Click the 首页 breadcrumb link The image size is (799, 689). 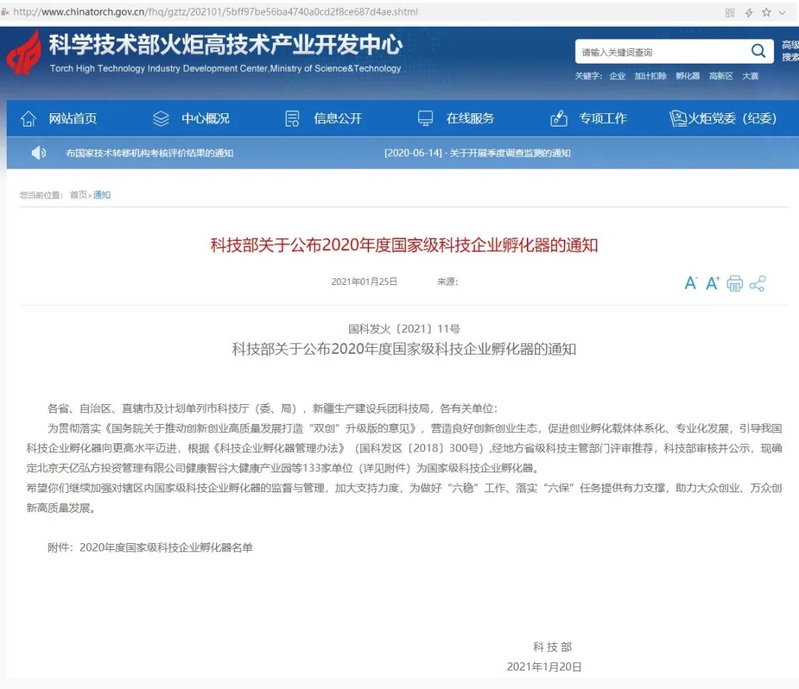pyautogui.click(x=78, y=195)
